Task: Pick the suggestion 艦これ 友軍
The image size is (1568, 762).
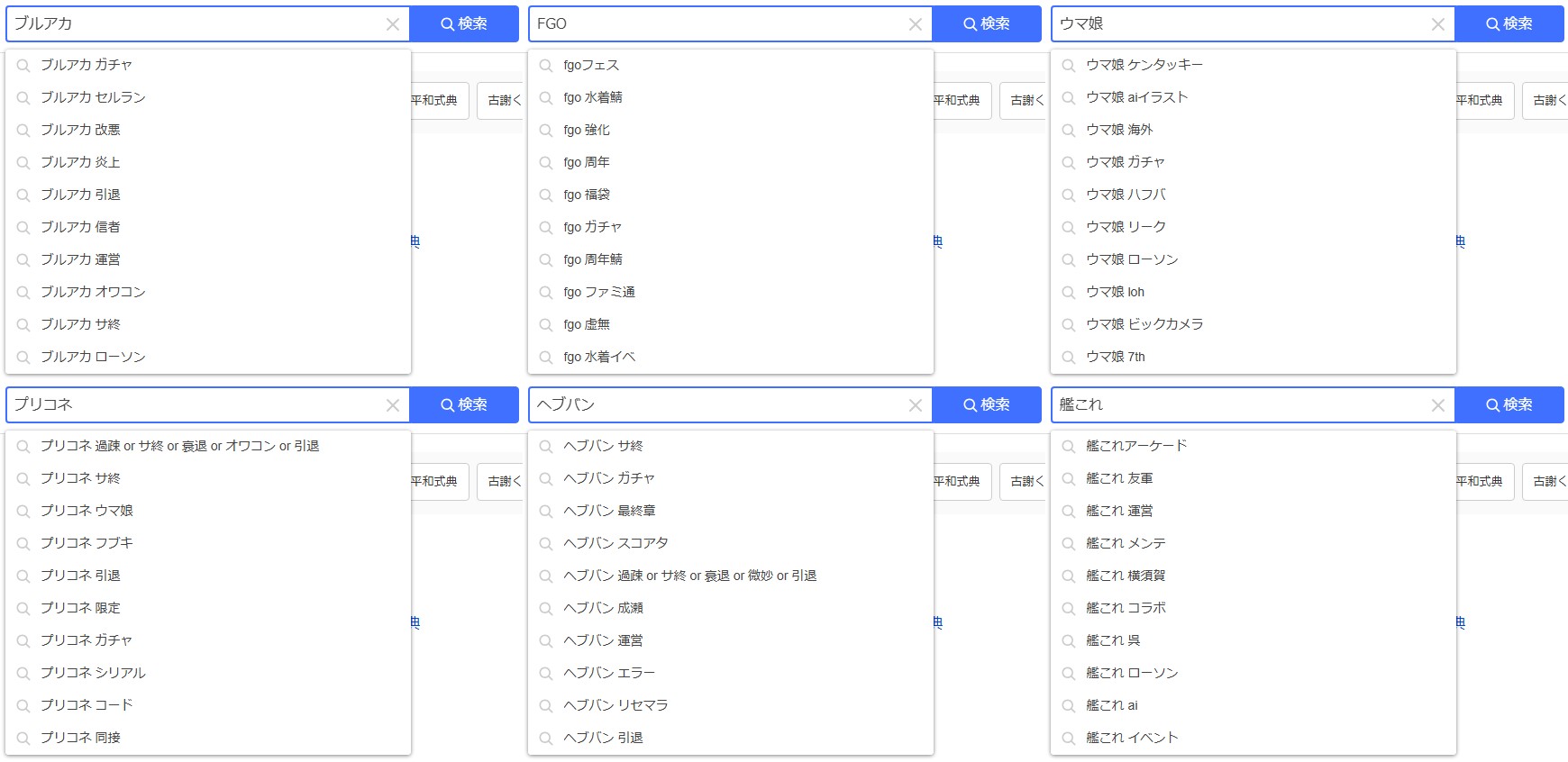Action: [x=1253, y=478]
